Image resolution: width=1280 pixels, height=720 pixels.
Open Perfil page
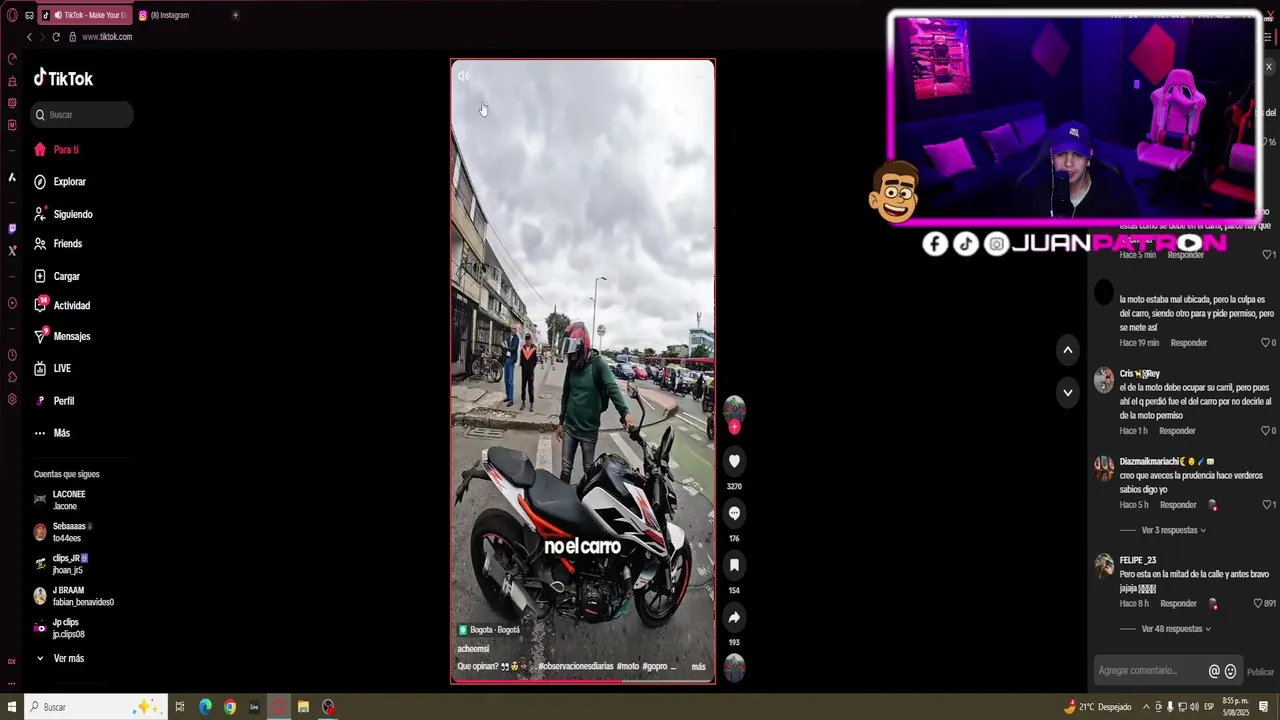pos(54,401)
